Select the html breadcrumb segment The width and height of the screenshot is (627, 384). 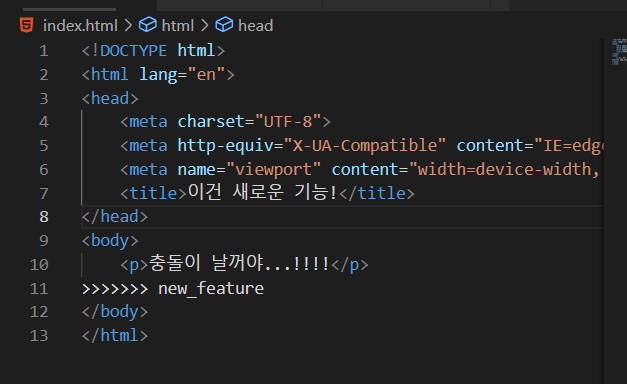click(x=178, y=26)
